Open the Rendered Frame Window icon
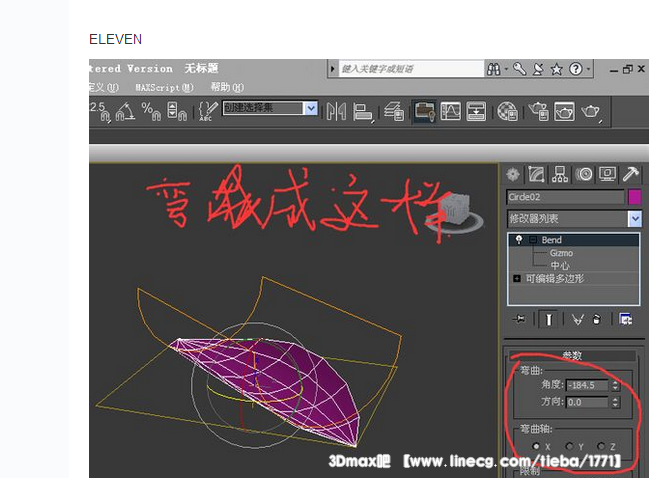 coord(564,111)
